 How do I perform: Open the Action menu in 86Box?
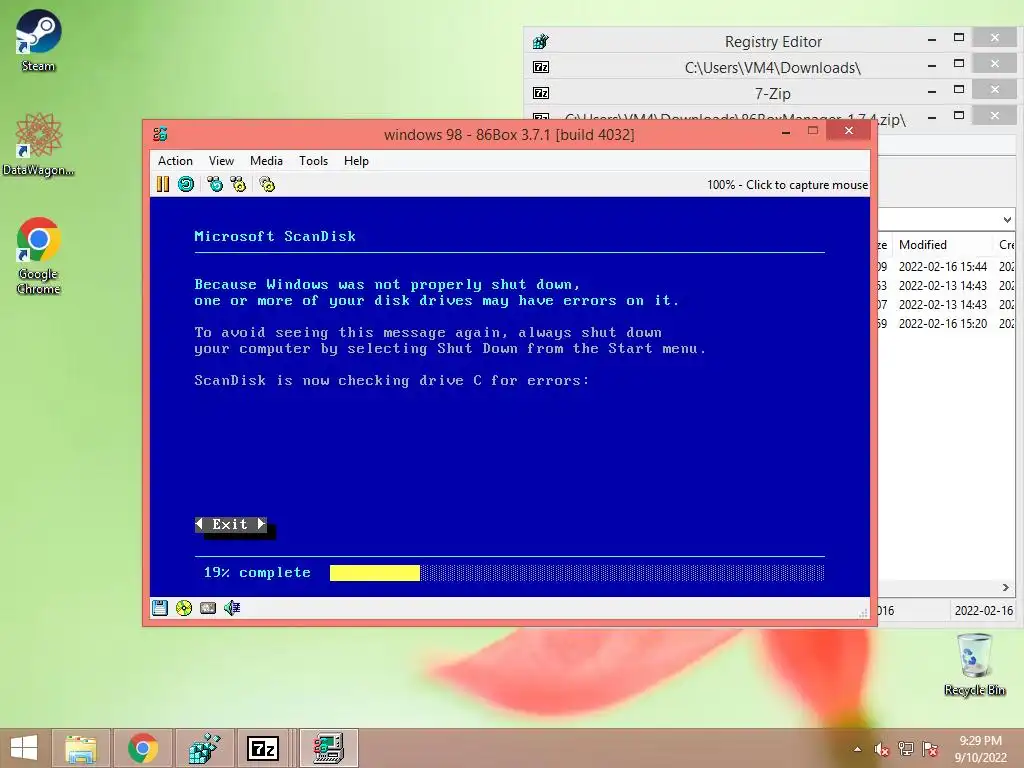click(x=175, y=161)
